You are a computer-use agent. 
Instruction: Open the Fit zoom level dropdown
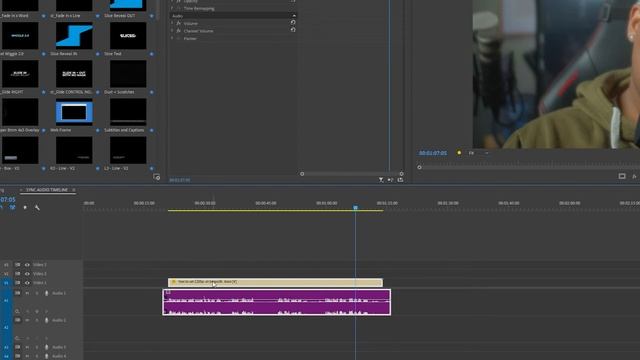(478, 153)
